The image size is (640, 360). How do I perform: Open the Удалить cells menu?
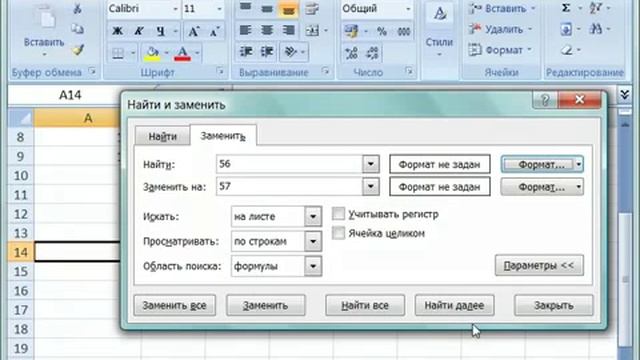(x=500, y=29)
